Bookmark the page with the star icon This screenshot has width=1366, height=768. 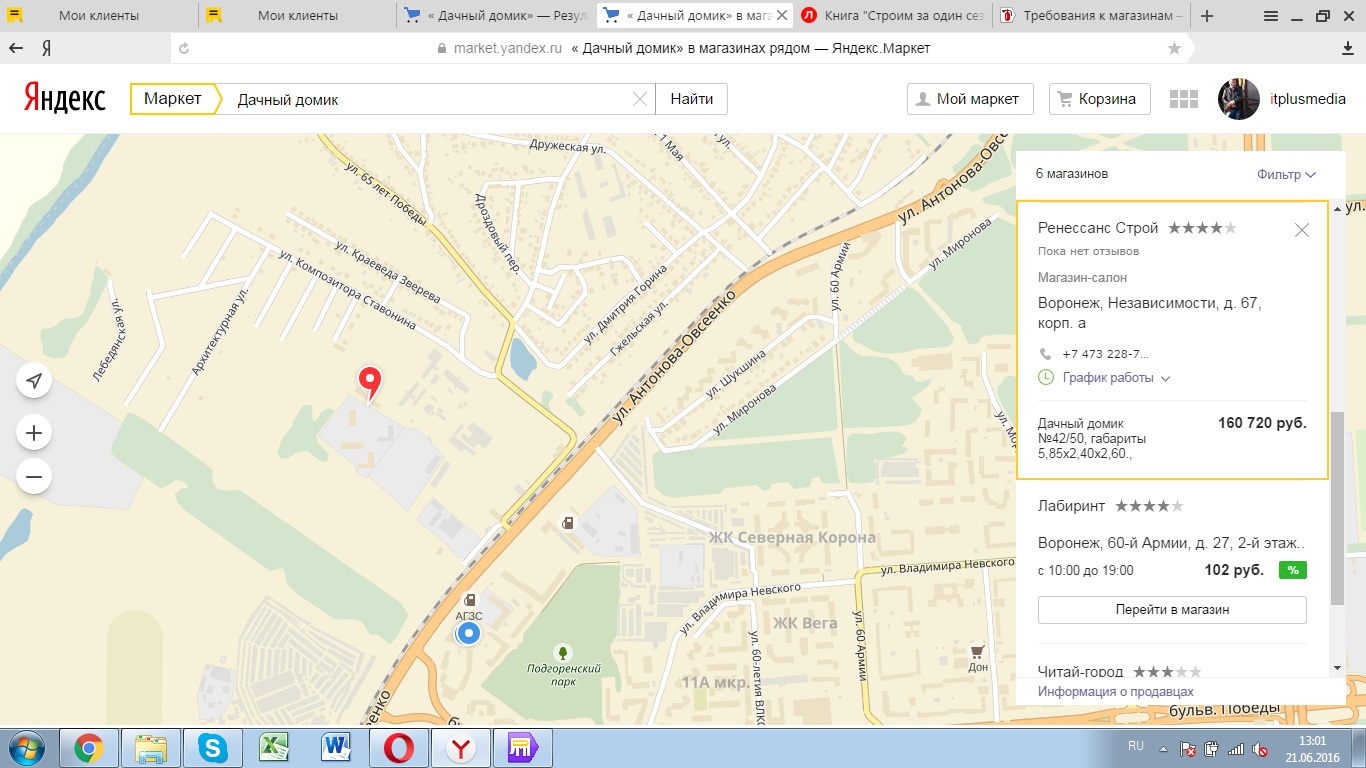pos(1174,48)
